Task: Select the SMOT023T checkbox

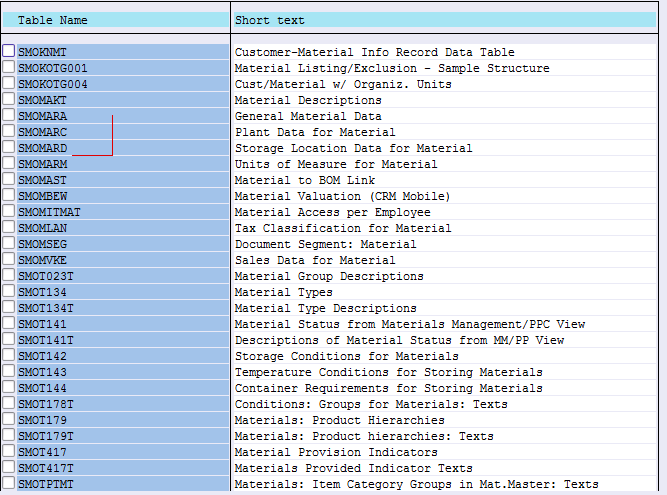Action: 9,275
